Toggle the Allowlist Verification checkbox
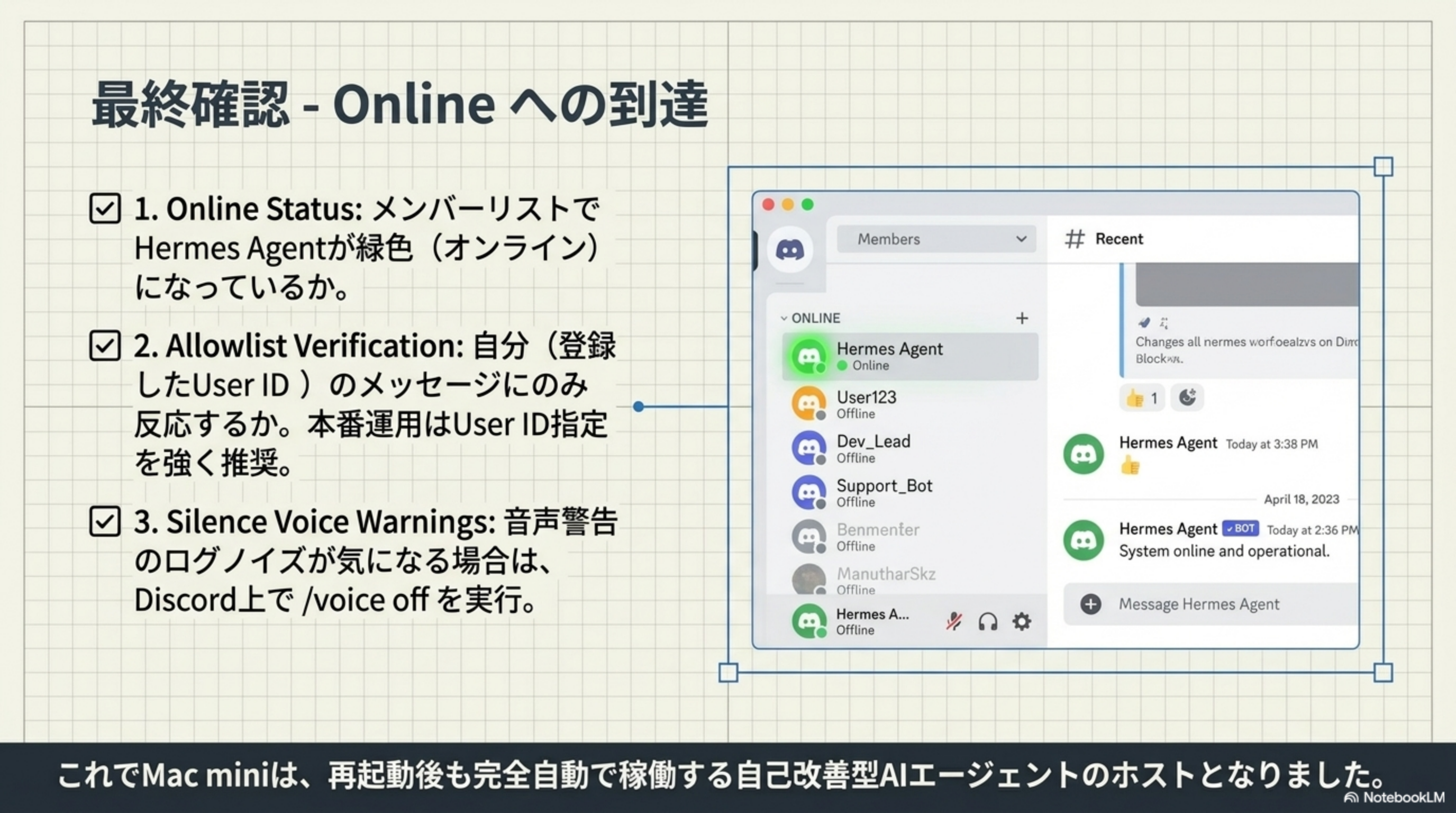 tap(105, 346)
